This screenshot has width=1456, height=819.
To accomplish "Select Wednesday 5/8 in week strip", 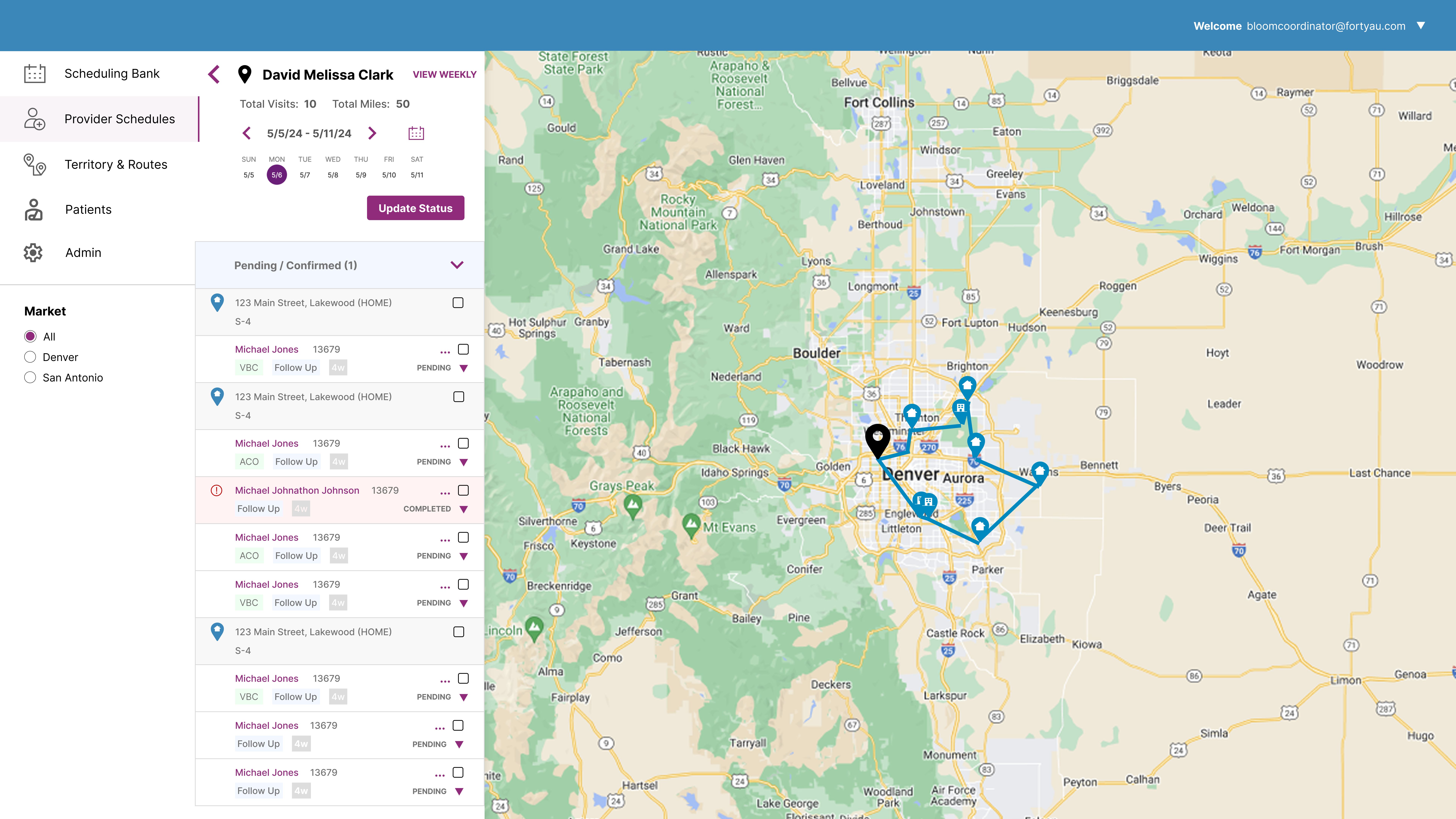I will pos(333,175).
